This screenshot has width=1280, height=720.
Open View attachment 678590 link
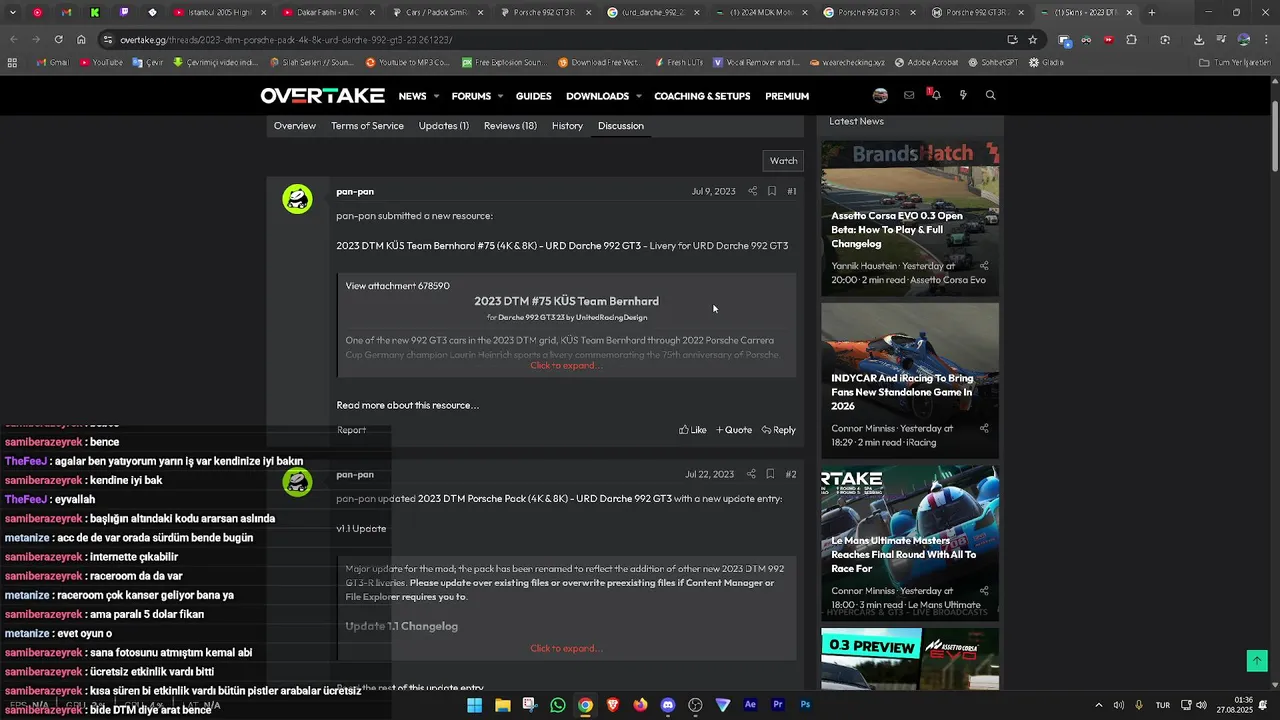397,286
